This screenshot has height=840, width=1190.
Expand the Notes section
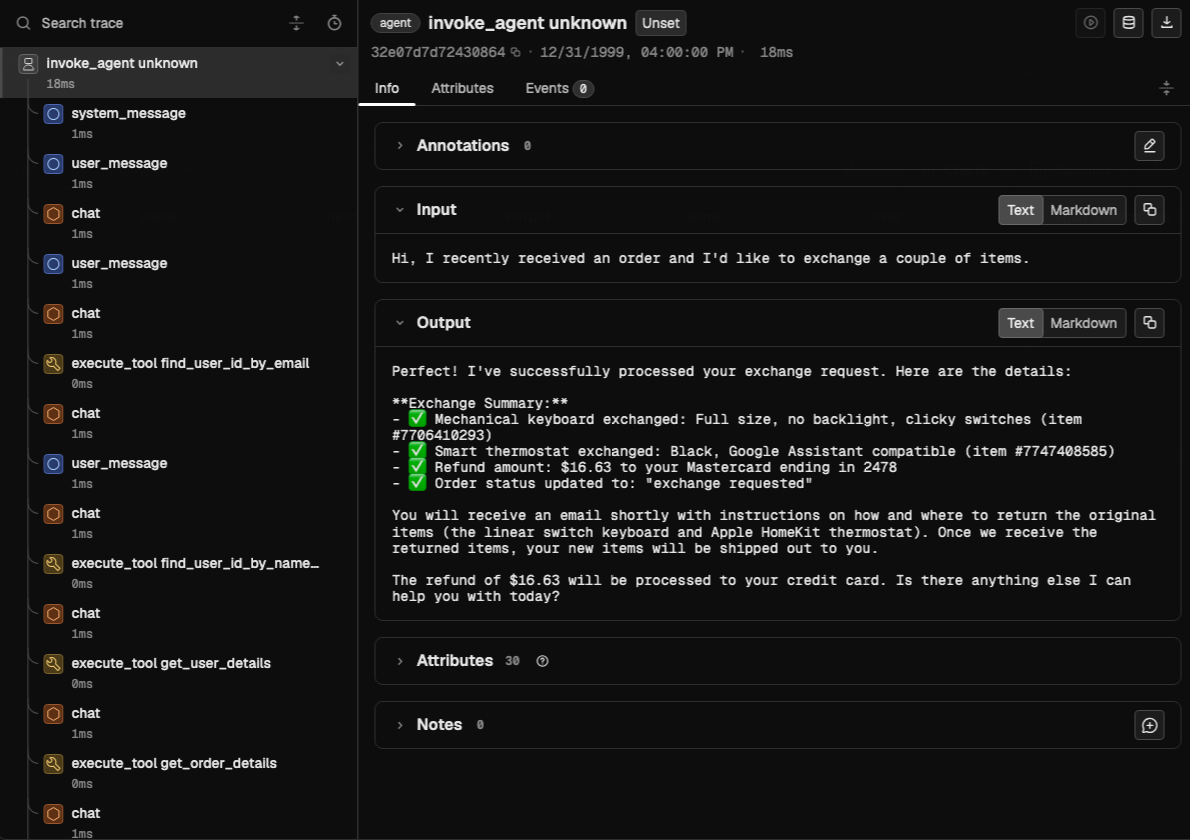[x=400, y=725]
